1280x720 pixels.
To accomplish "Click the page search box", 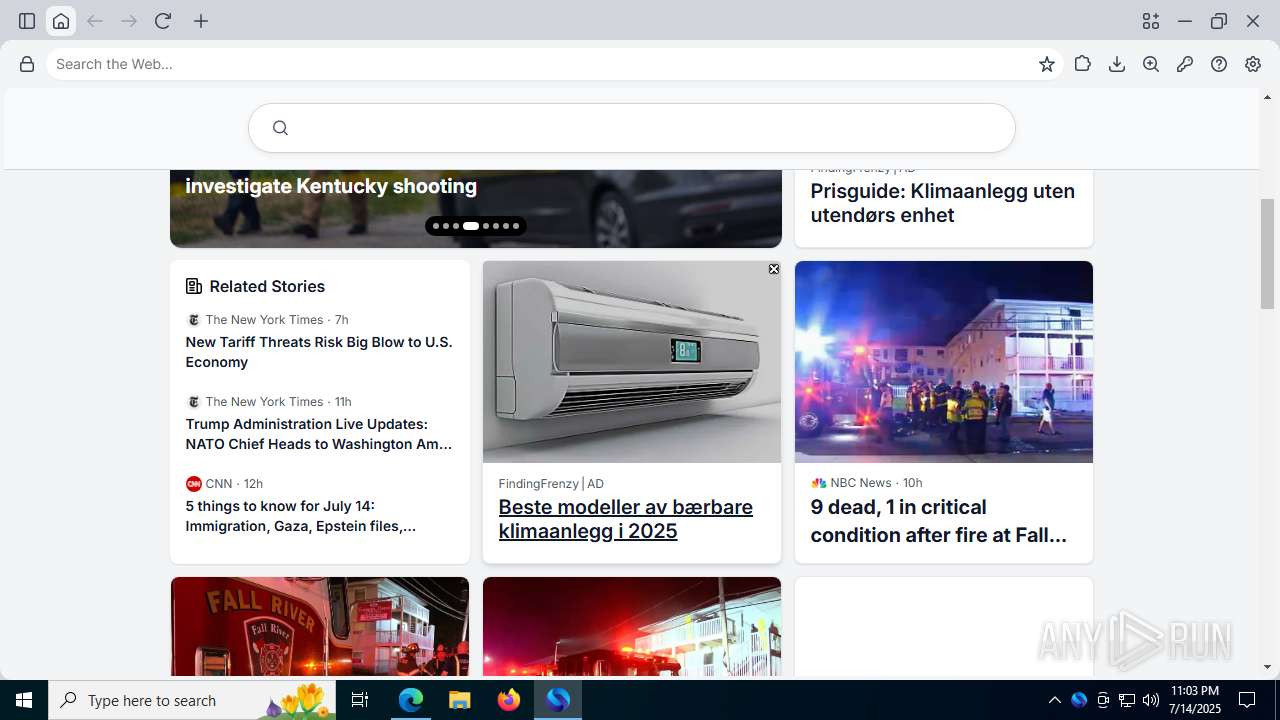I will point(632,128).
